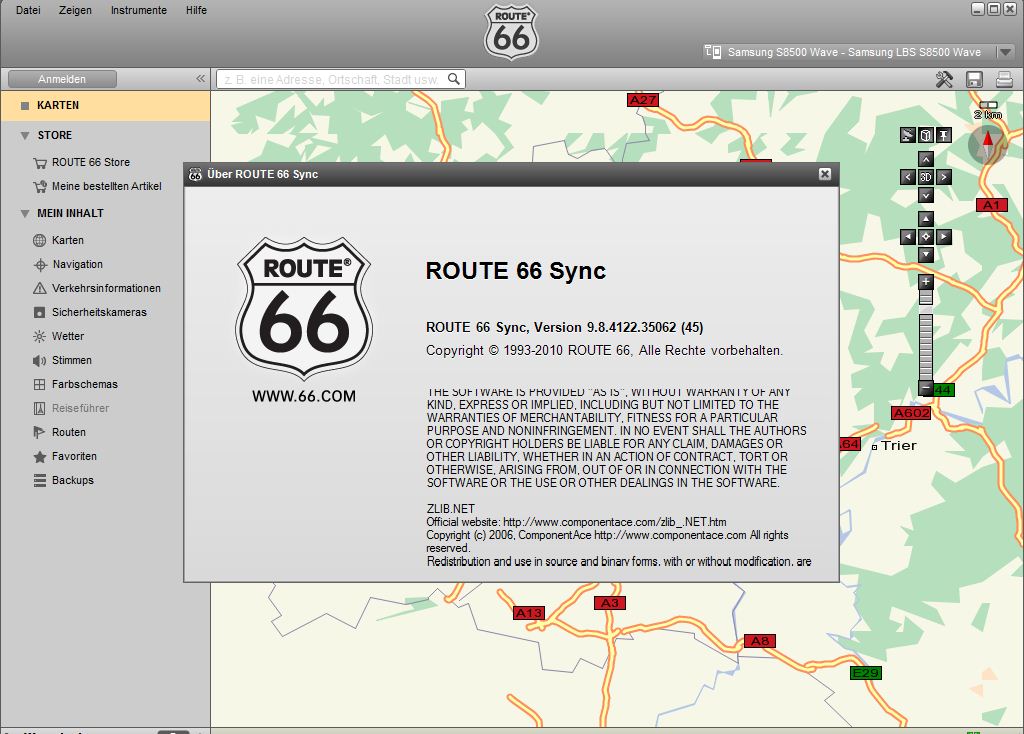Click the sun icon beside Wetter
Viewport: 1024px width, 734px height.
point(40,336)
